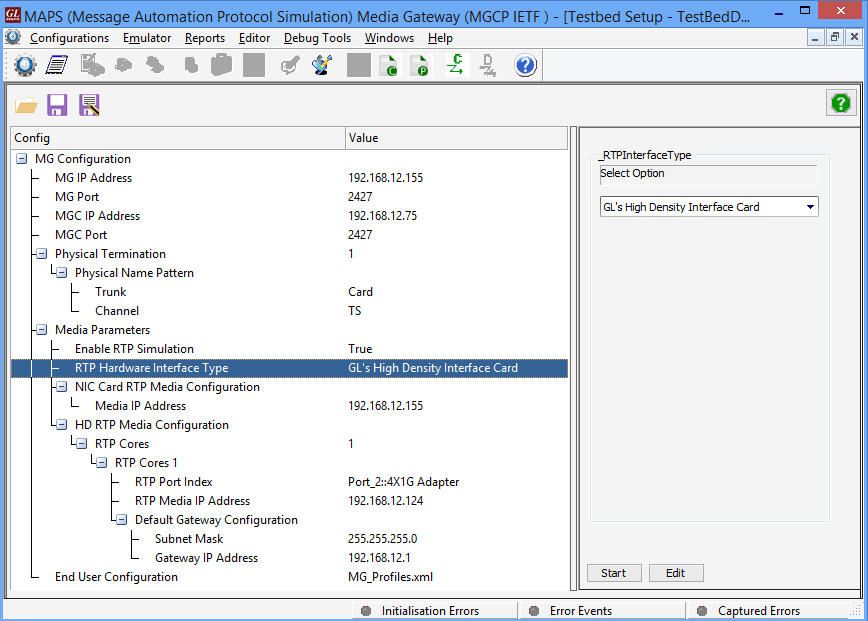Viewport: 868px width, 621px height.
Task: Select the RTP Media IP Address row
Action: click(290, 501)
